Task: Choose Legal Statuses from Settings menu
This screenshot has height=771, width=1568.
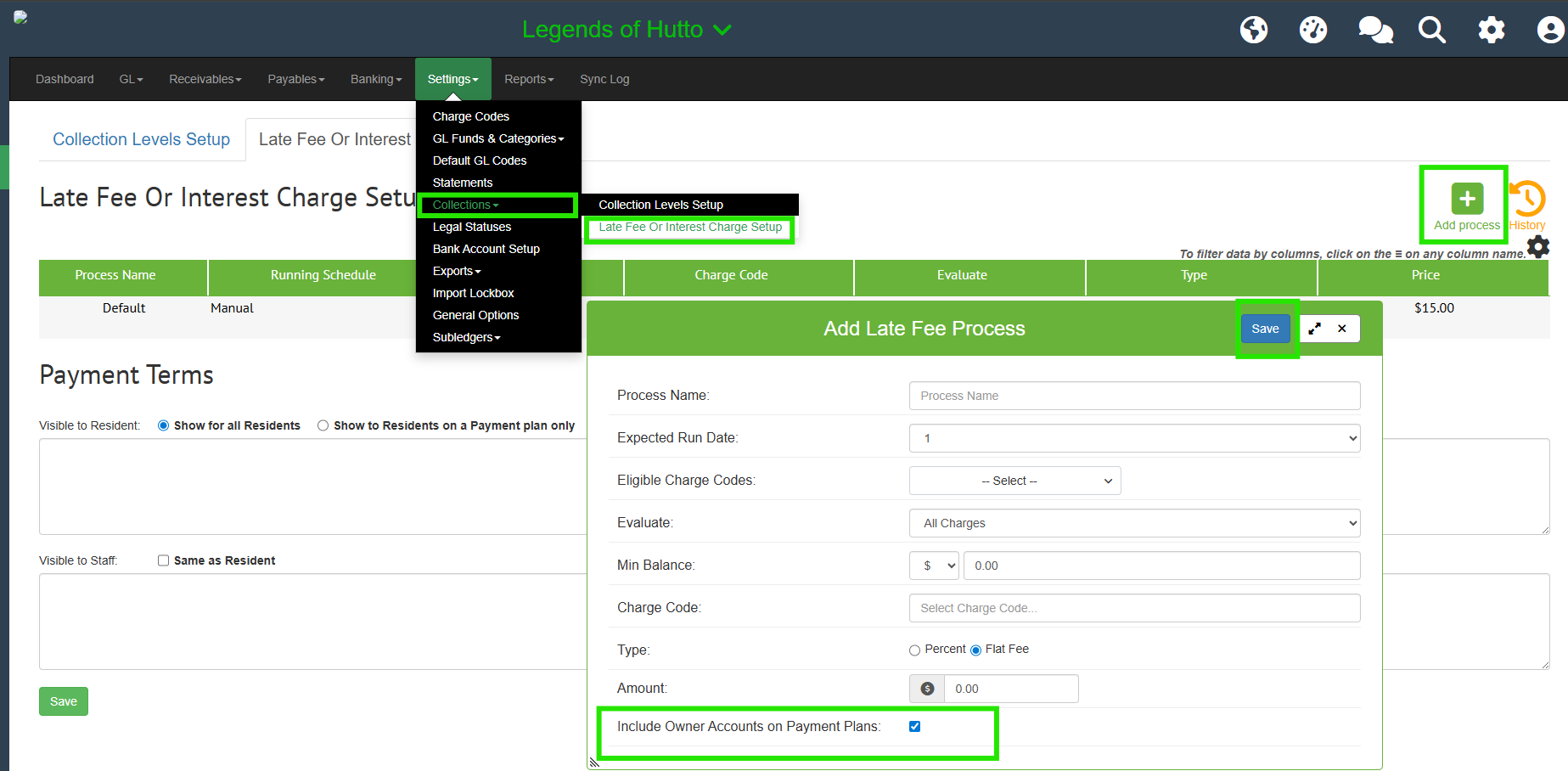Action: (x=471, y=227)
